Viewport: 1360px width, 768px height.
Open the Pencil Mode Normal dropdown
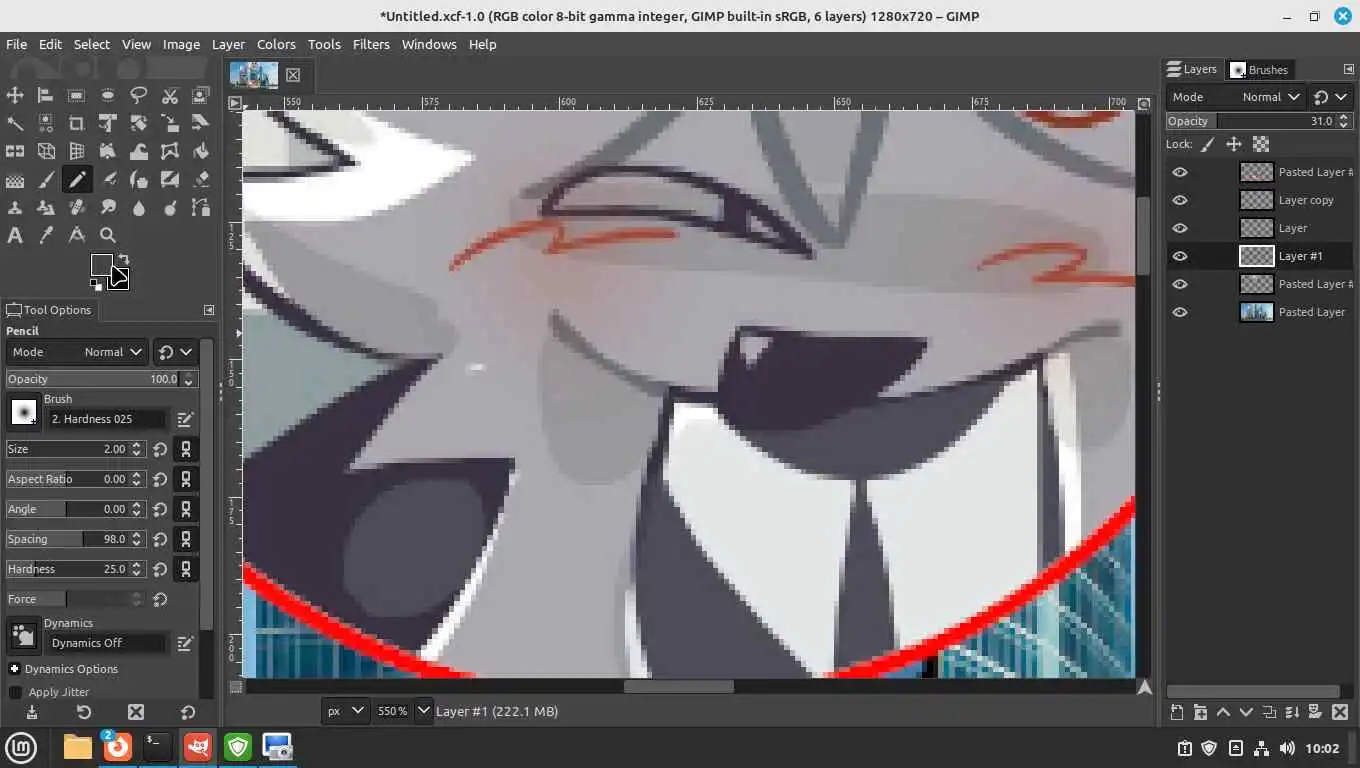click(77, 352)
